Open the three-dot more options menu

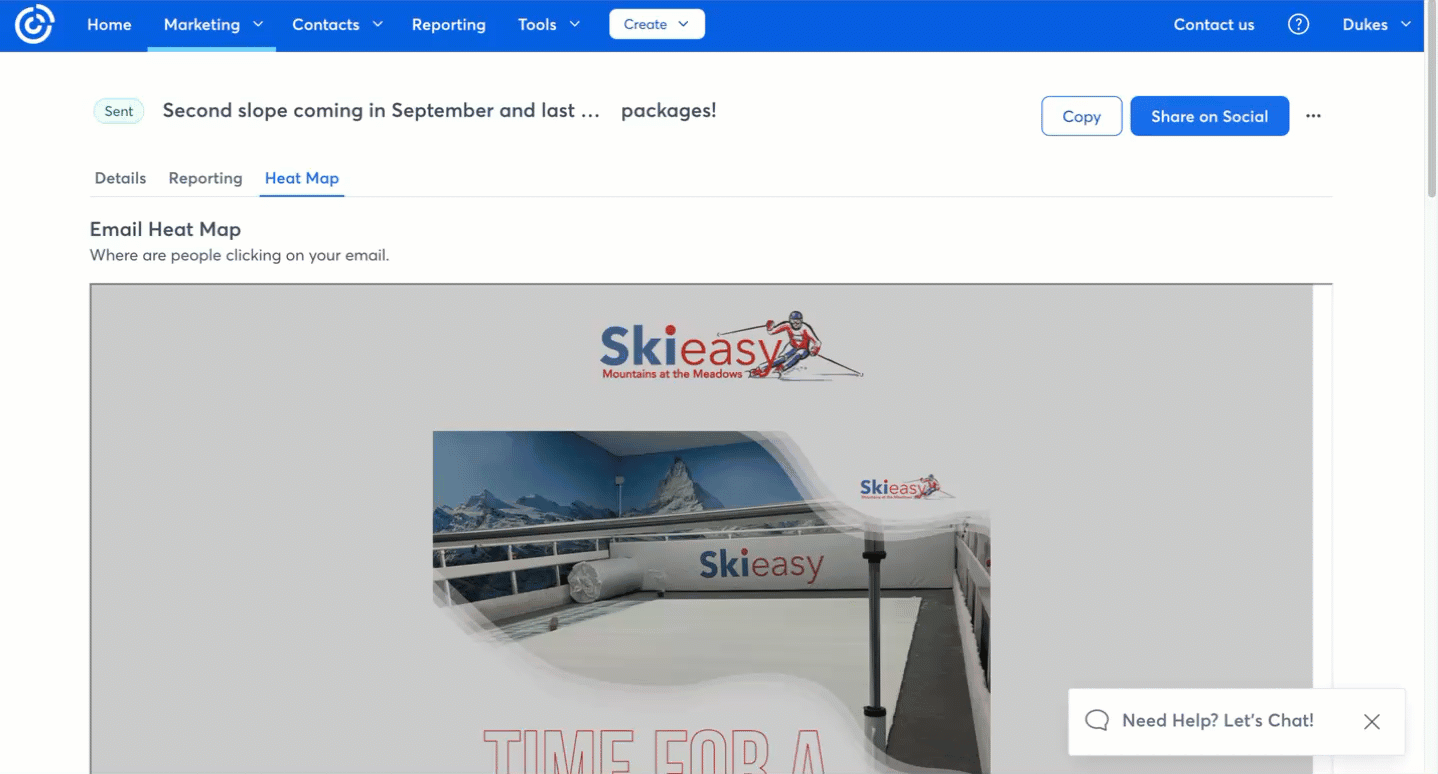[x=1313, y=116]
